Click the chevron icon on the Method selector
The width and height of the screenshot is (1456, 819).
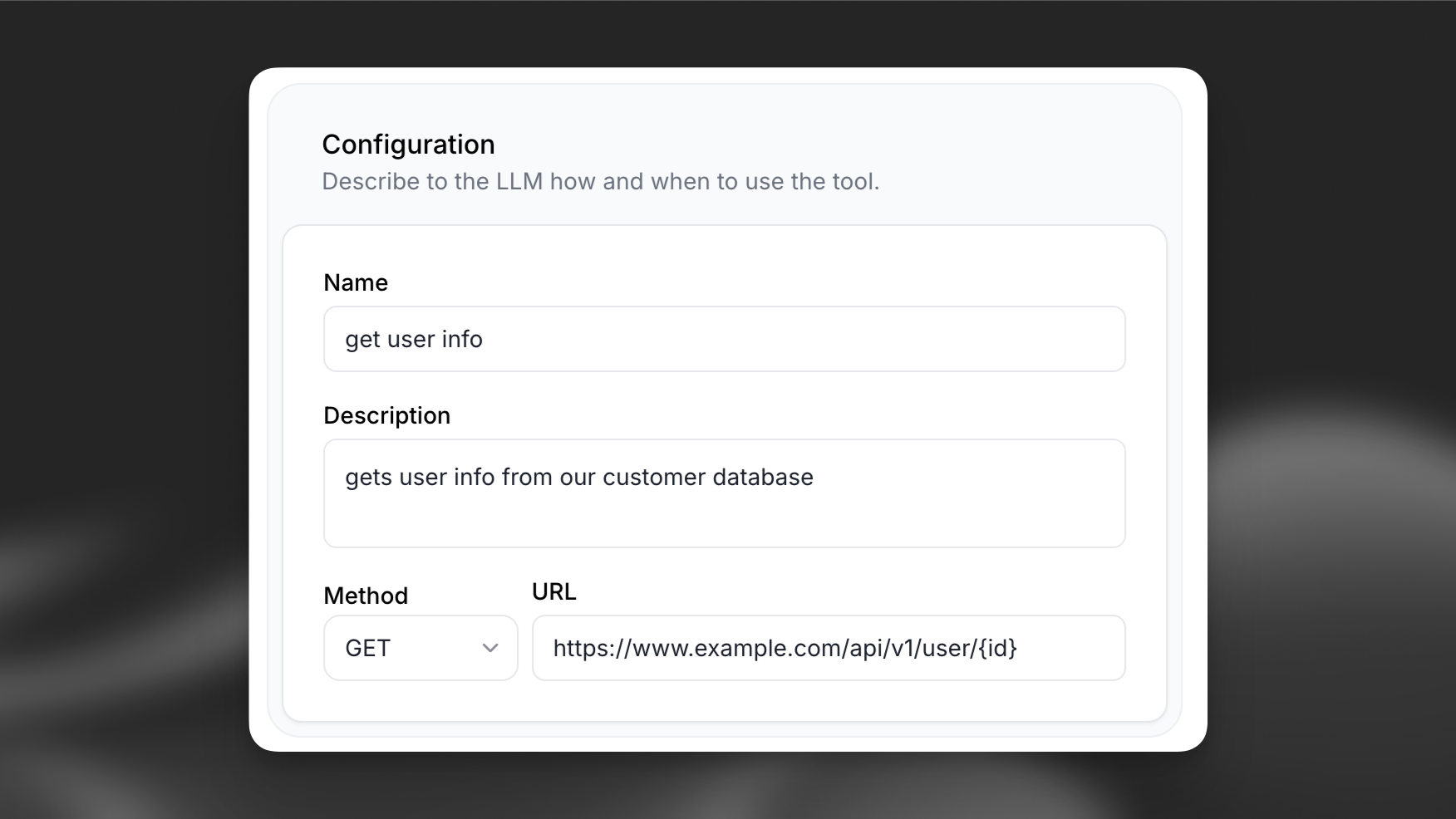click(489, 648)
